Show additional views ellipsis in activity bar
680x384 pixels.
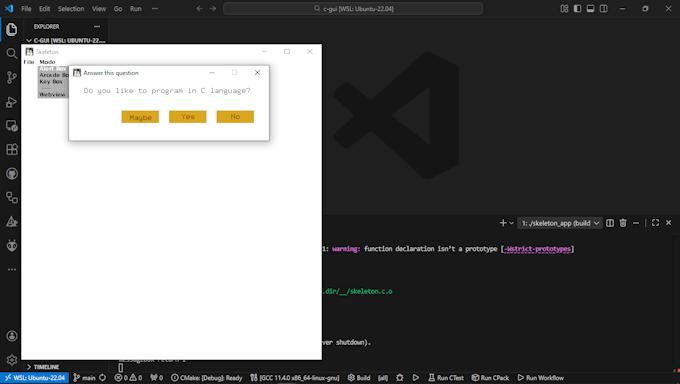pos(12,269)
